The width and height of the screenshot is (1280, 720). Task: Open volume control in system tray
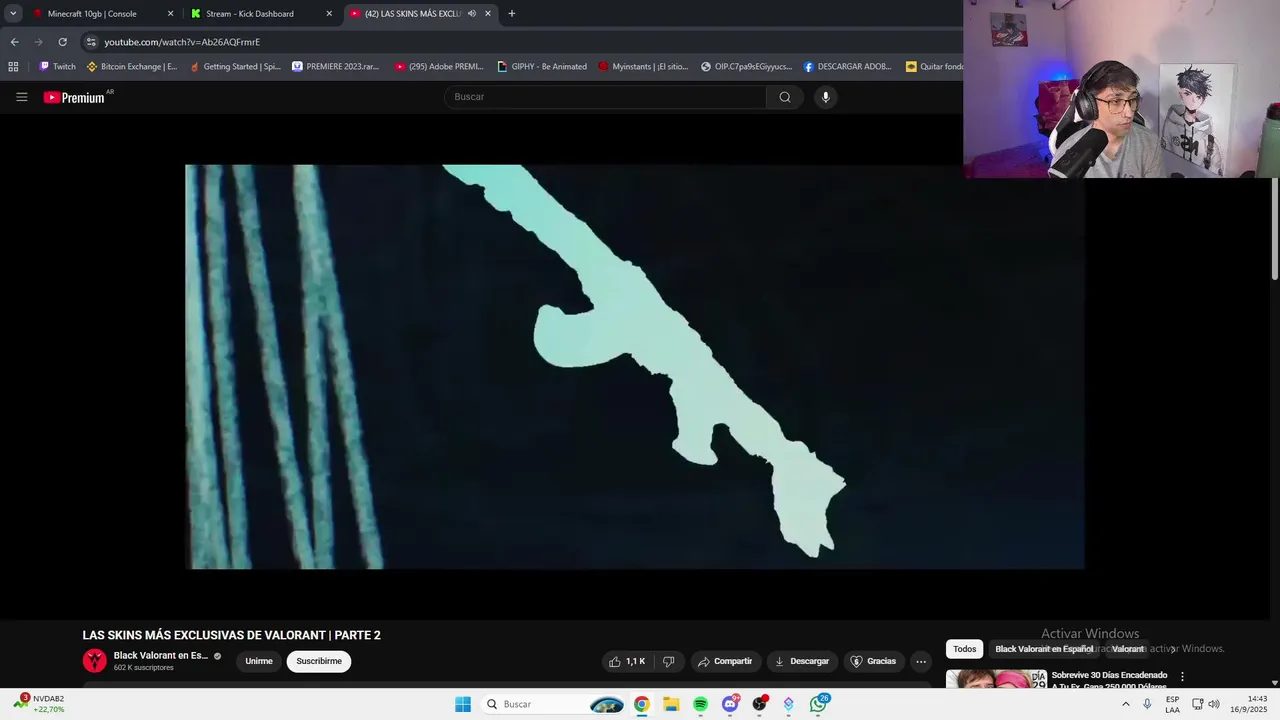(x=1214, y=704)
